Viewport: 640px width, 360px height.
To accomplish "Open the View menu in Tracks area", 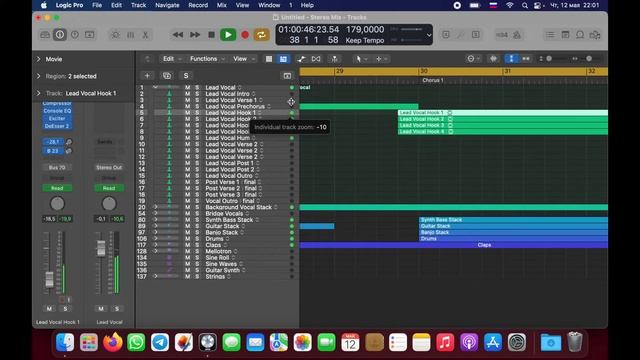I will click(x=243, y=59).
